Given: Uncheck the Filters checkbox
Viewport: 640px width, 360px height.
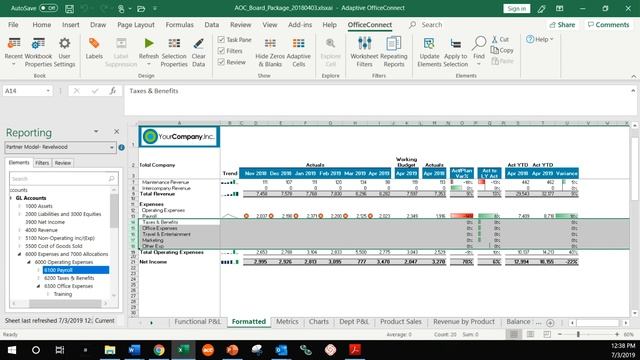Looking at the screenshot, I should click(x=221, y=51).
